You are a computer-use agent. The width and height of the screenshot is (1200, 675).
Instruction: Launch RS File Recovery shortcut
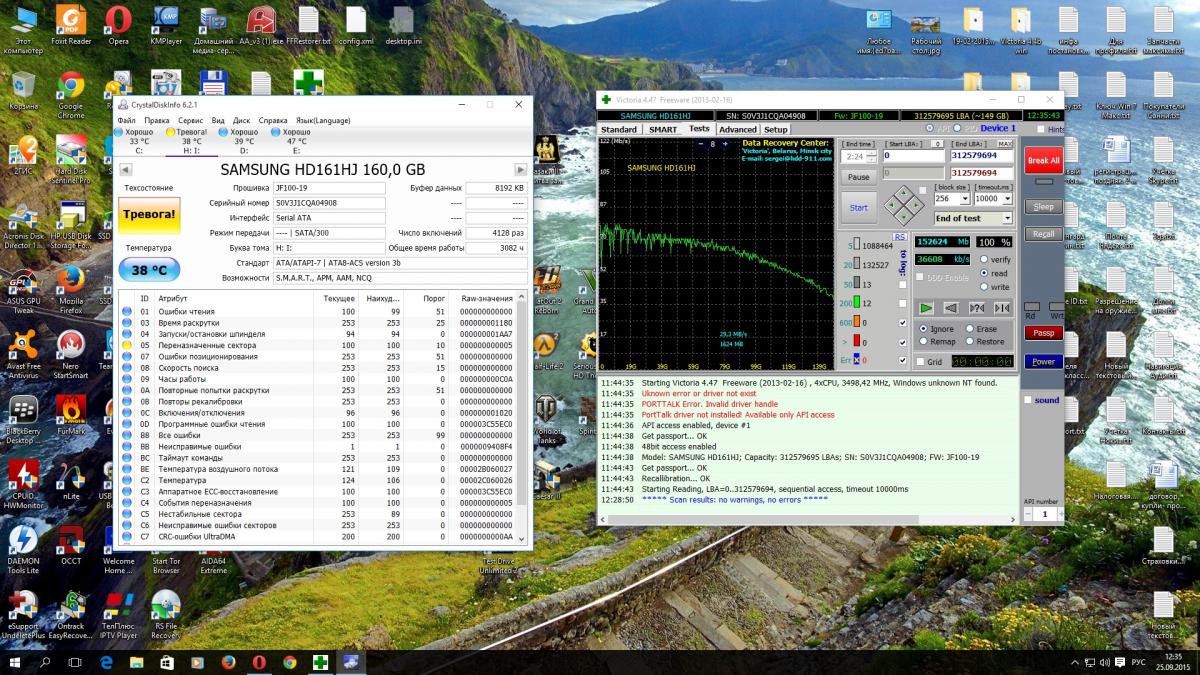coord(166,615)
